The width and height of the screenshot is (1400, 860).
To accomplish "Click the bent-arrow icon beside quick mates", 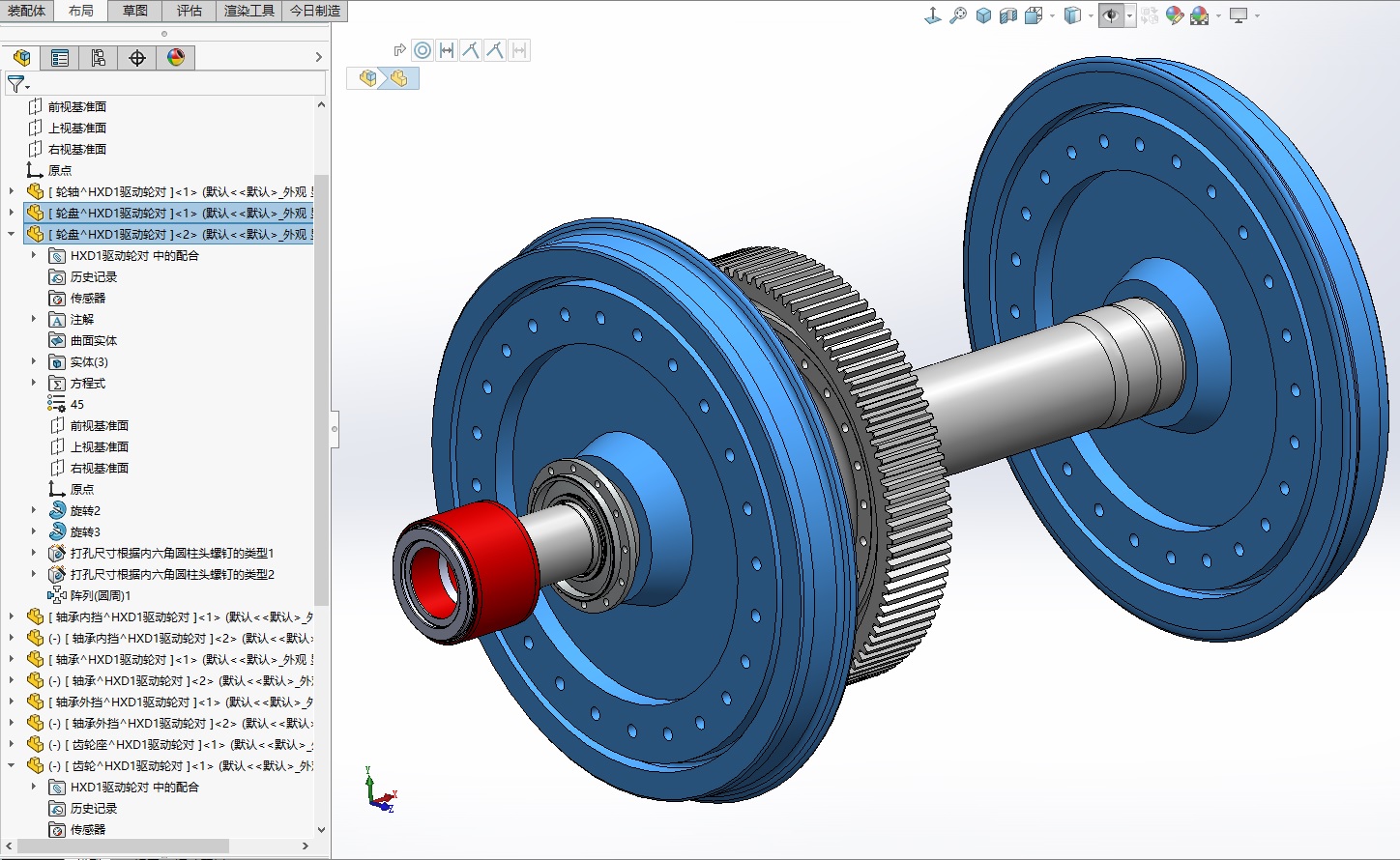I will tap(399, 50).
